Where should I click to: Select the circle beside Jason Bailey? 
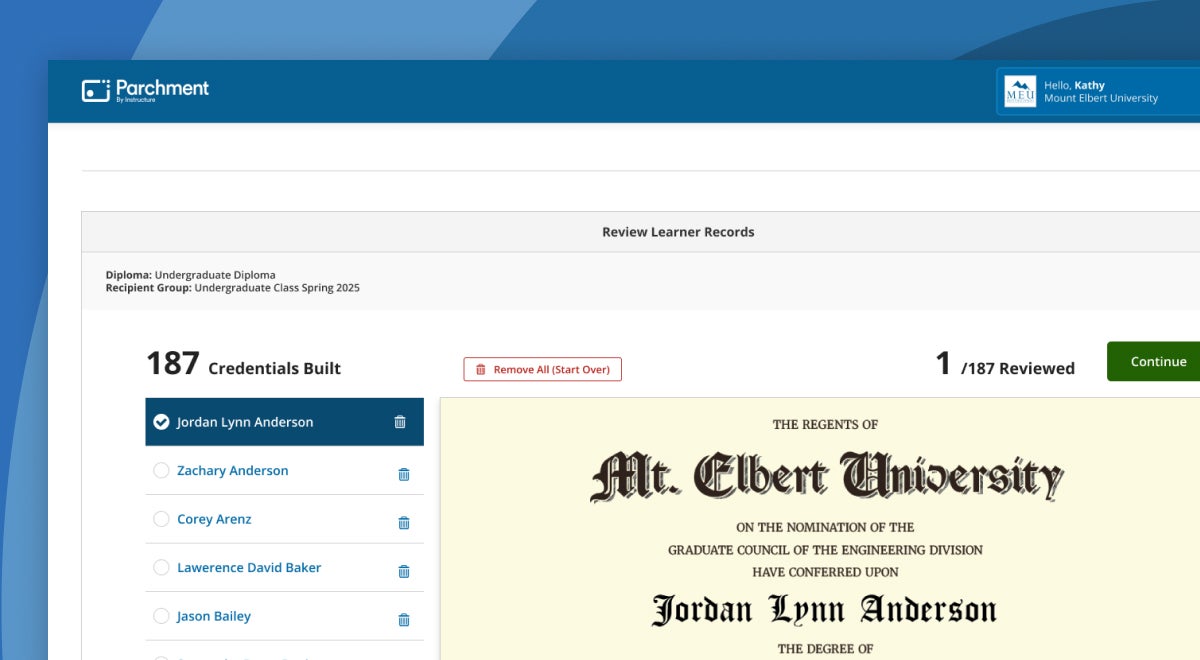pos(161,616)
